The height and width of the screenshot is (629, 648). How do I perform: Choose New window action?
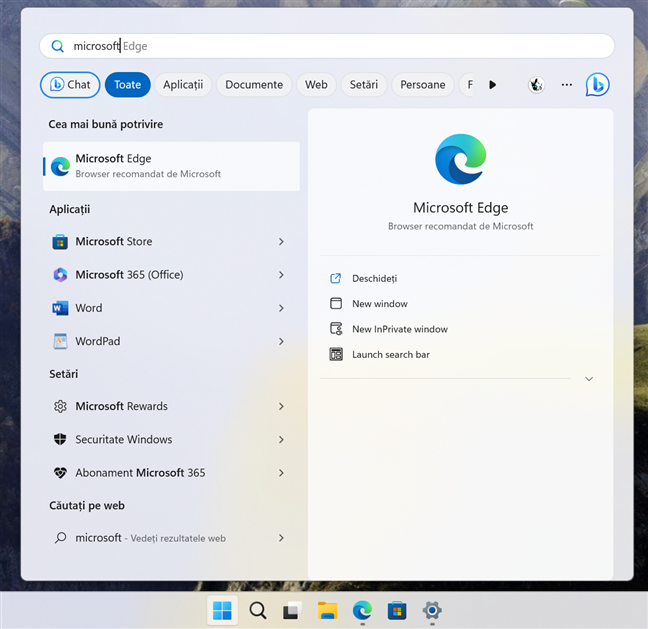pyautogui.click(x=380, y=304)
